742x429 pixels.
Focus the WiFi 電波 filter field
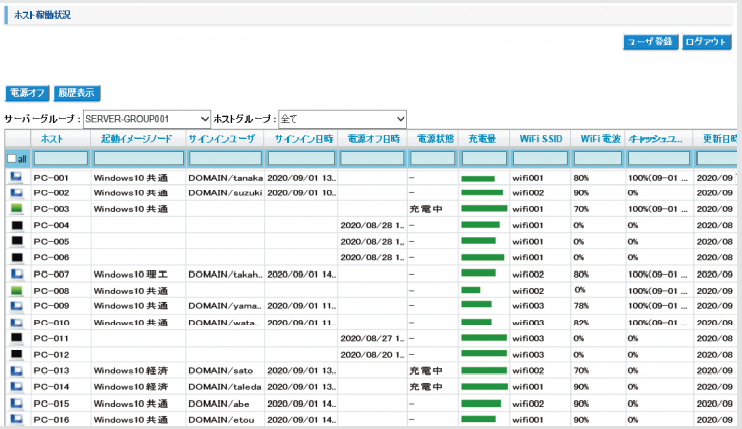pyautogui.click(x=598, y=158)
